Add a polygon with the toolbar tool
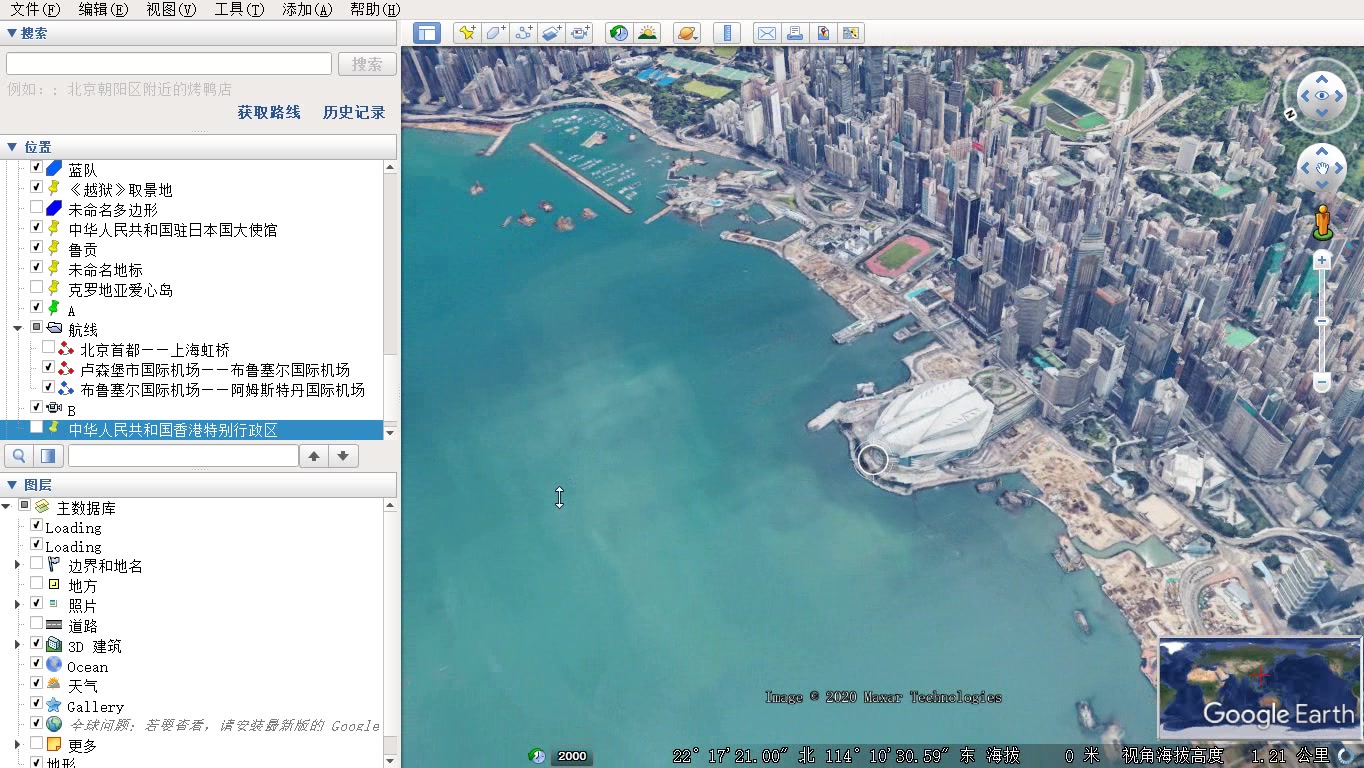This screenshot has width=1364, height=768. point(495,33)
